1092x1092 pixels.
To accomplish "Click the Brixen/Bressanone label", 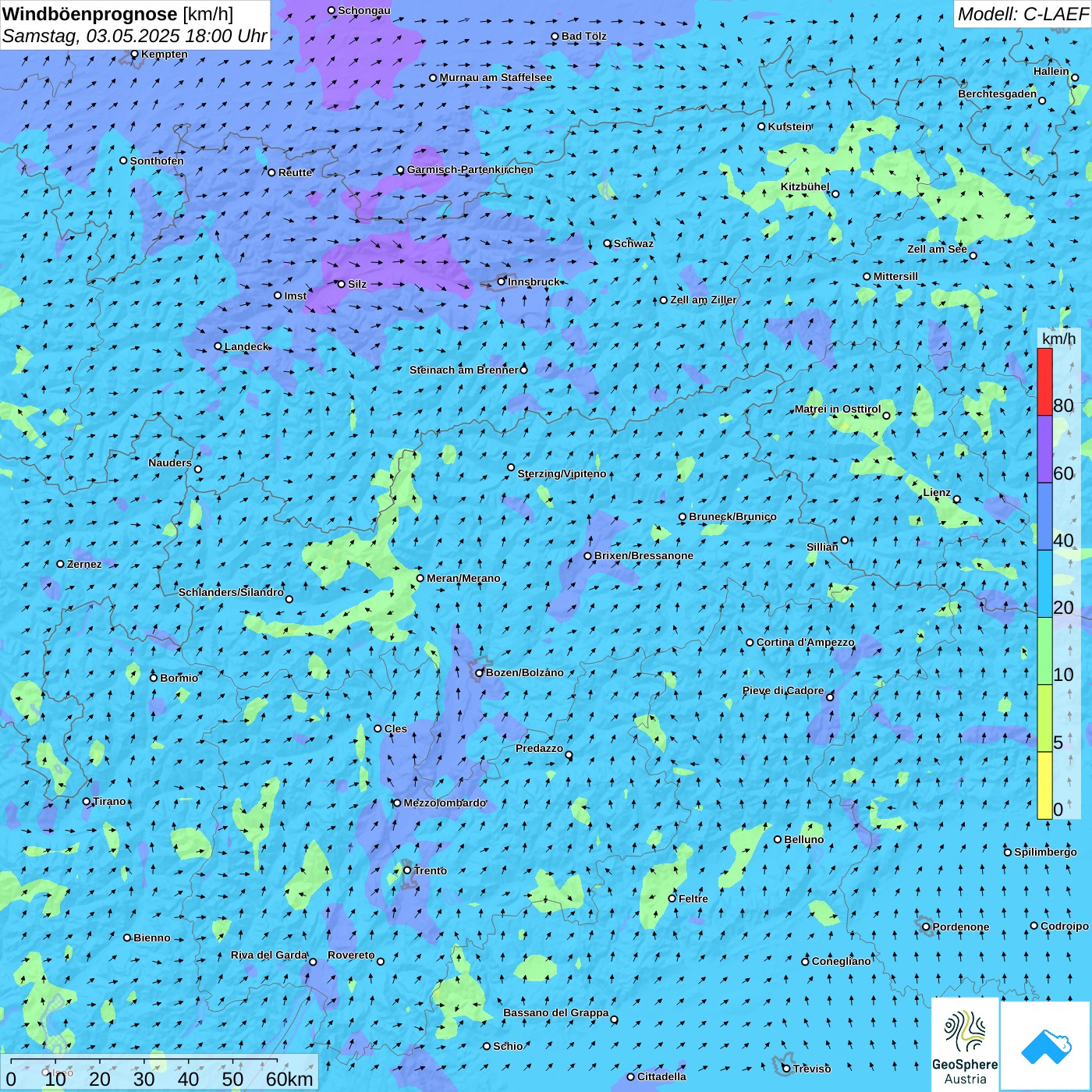I will [644, 555].
